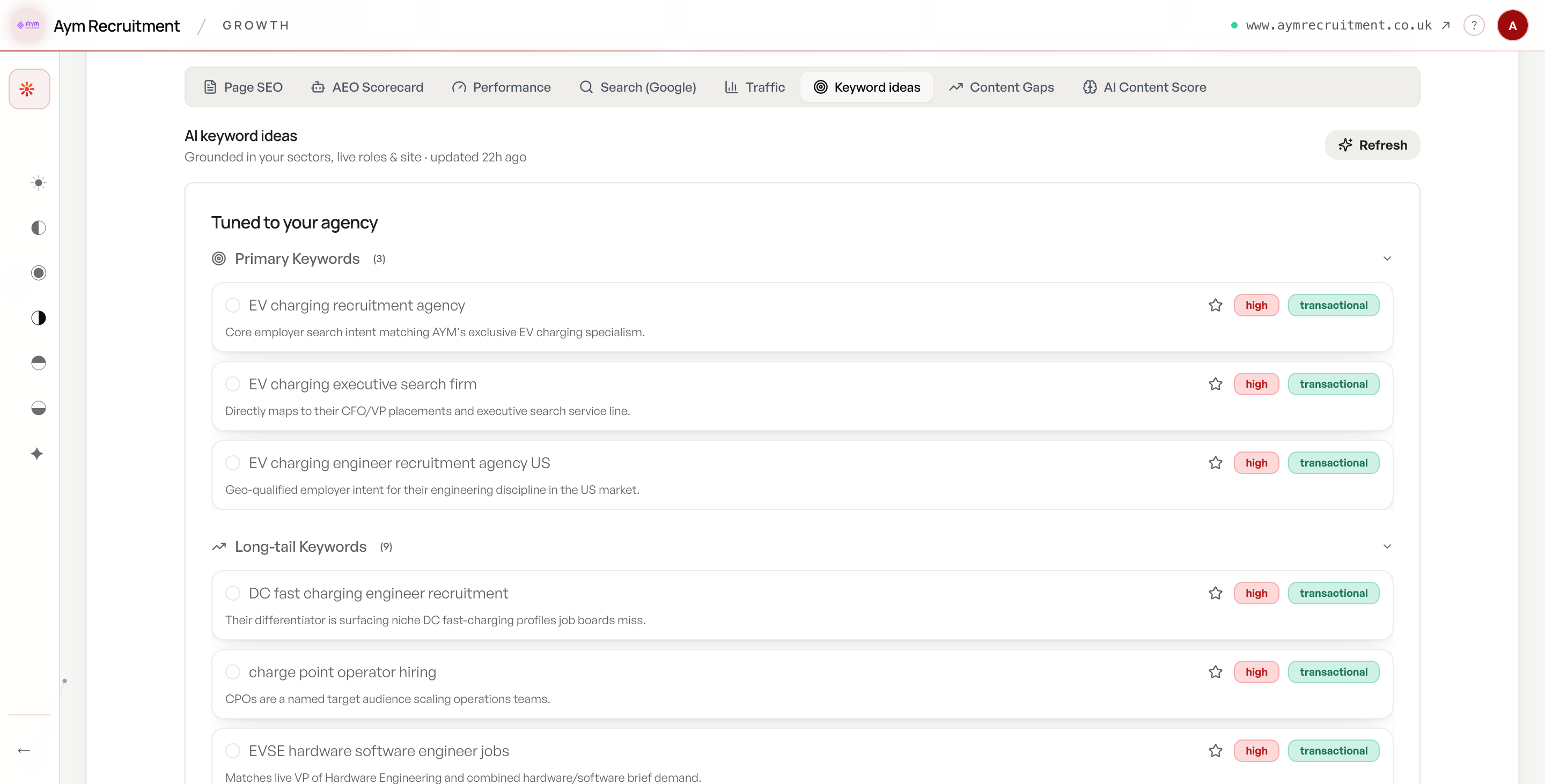Switch to Search (Google) tab
The width and height of the screenshot is (1545, 784).
(637, 87)
